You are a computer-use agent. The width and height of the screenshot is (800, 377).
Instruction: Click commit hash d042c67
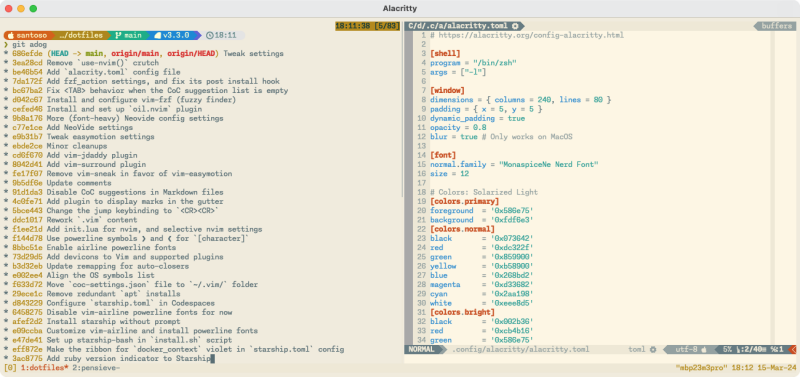coord(28,99)
